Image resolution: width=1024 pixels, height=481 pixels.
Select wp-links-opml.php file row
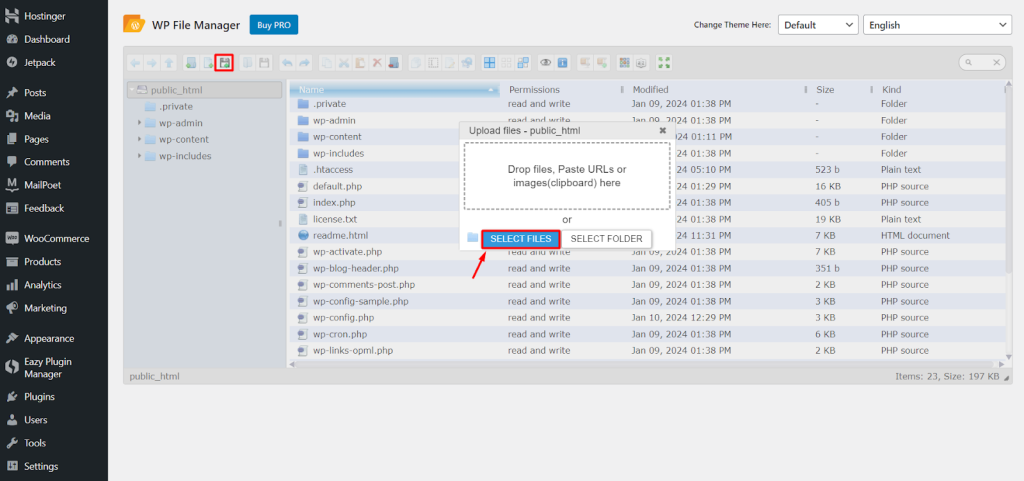[647, 350]
